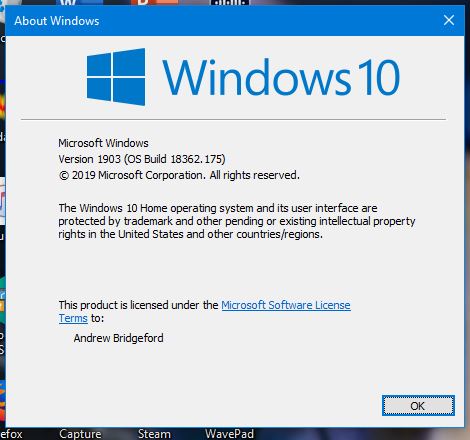The height and width of the screenshot is (440, 470).
Task: Click the licensee name 'Andrew Bridgeford'
Action: [x=118, y=338]
